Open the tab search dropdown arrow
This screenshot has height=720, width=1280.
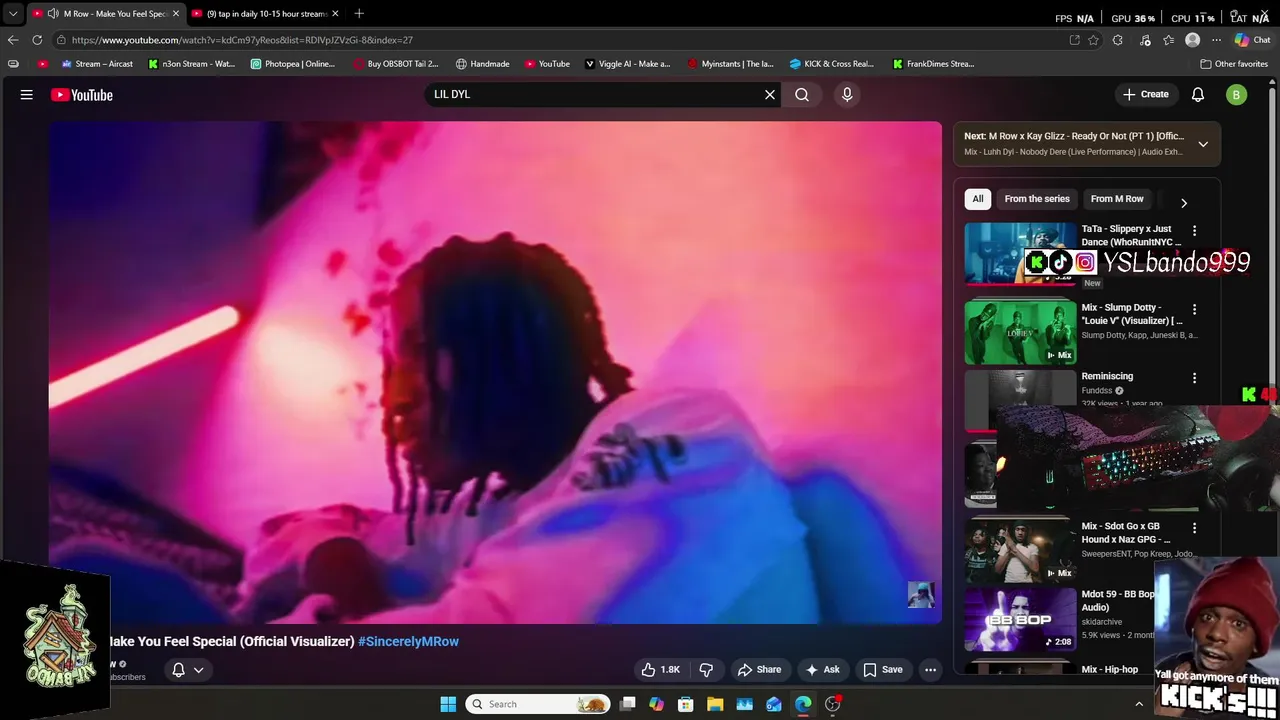coord(13,14)
